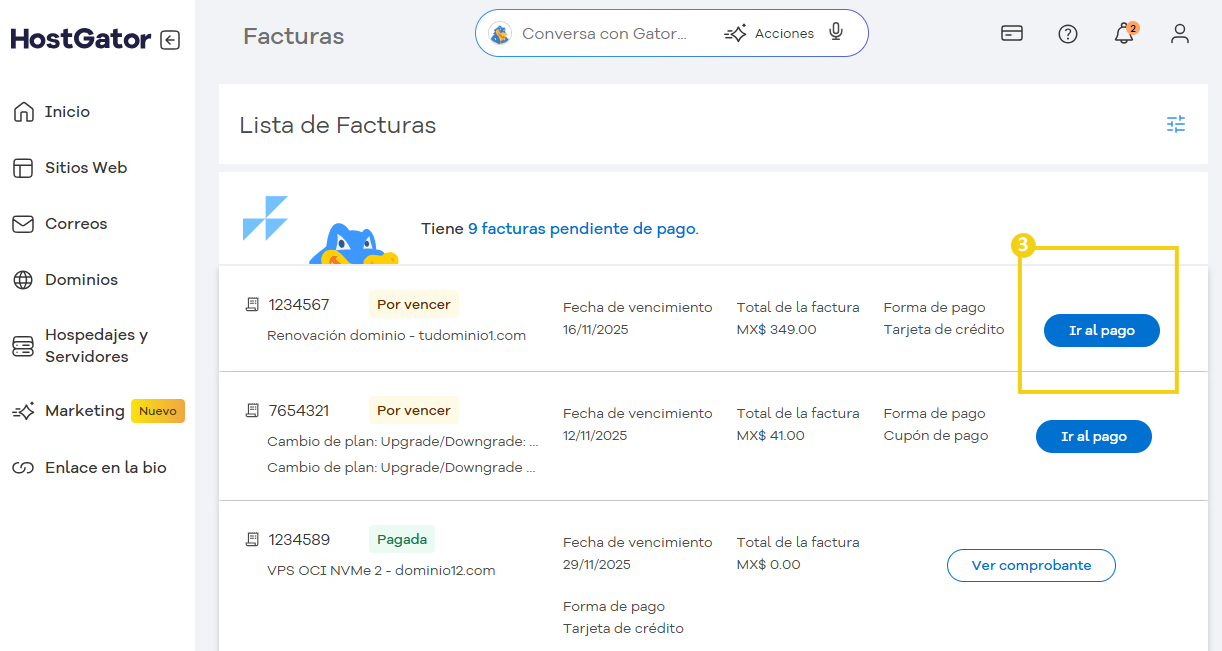Open Sitios Web via its grid icon
Screen dimensions: 1222x651
click(x=22, y=167)
